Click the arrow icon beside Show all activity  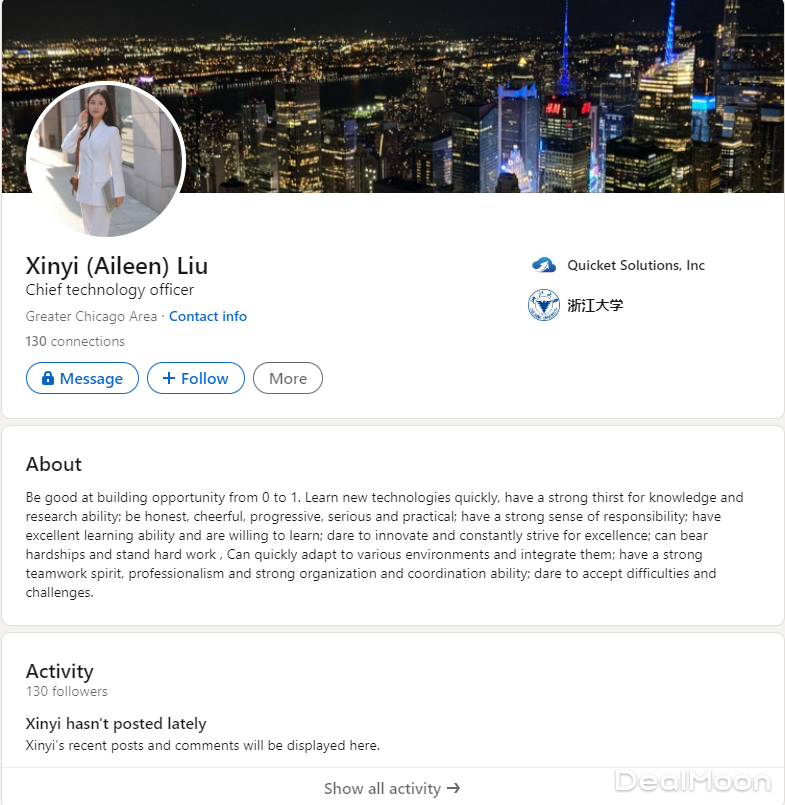(453, 788)
